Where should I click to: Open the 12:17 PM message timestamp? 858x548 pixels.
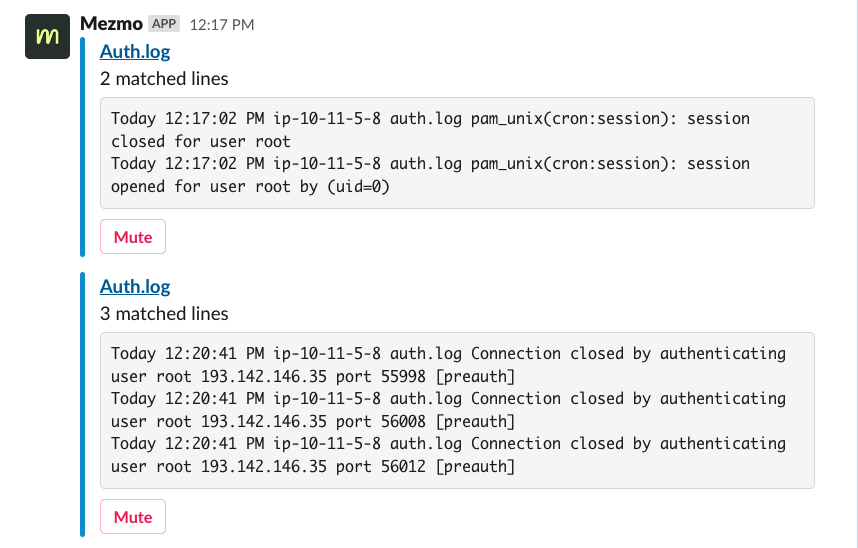tap(222, 25)
